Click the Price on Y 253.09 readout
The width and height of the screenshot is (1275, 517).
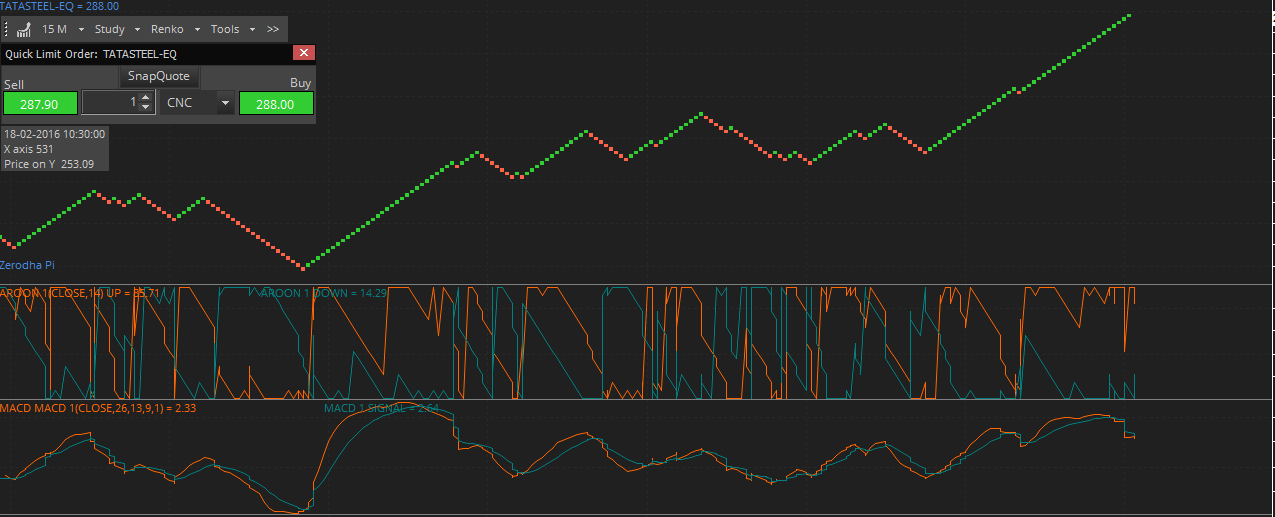pyautogui.click(x=49, y=164)
